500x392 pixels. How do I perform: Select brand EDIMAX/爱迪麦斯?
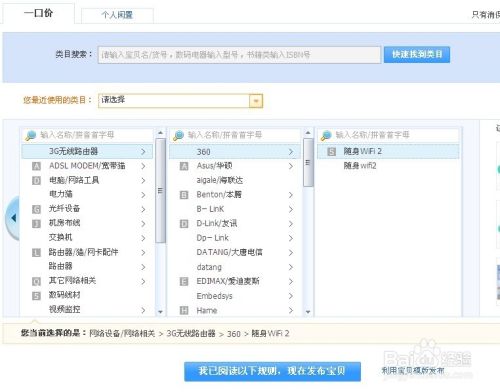tap(235, 281)
